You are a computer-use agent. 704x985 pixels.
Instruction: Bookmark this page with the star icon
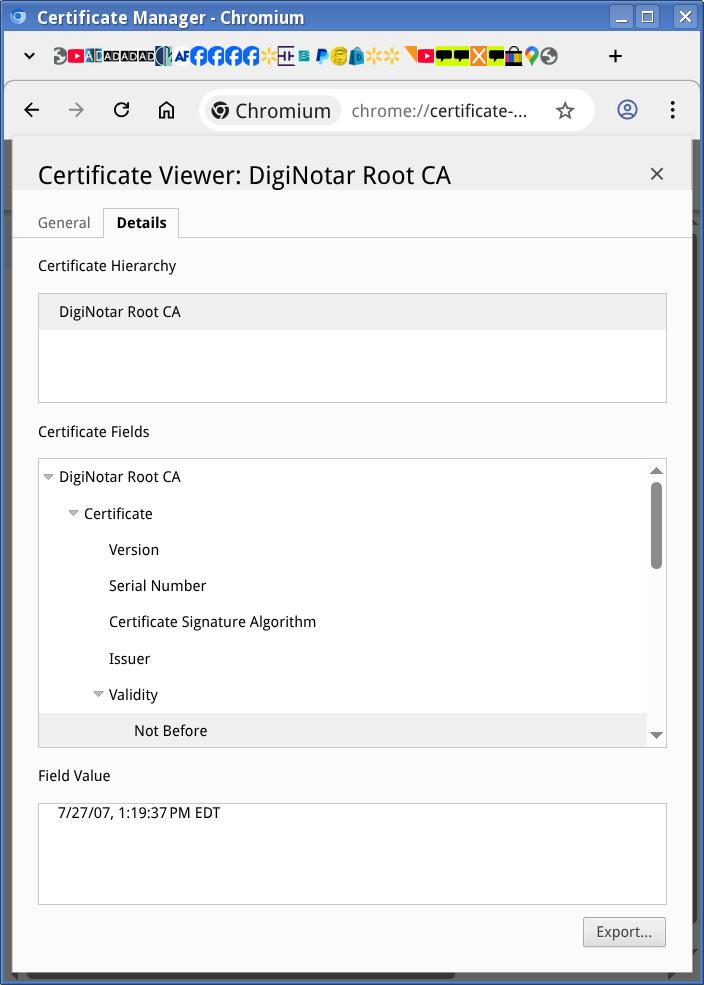point(565,111)
